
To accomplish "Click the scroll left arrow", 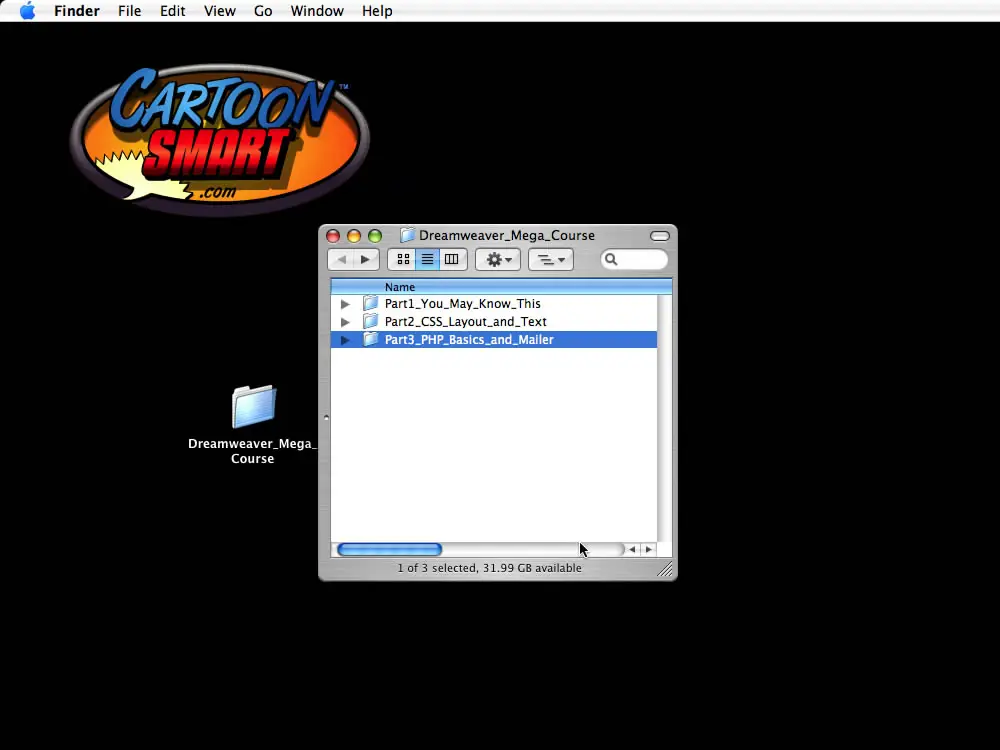I will (x=632, y=550).
